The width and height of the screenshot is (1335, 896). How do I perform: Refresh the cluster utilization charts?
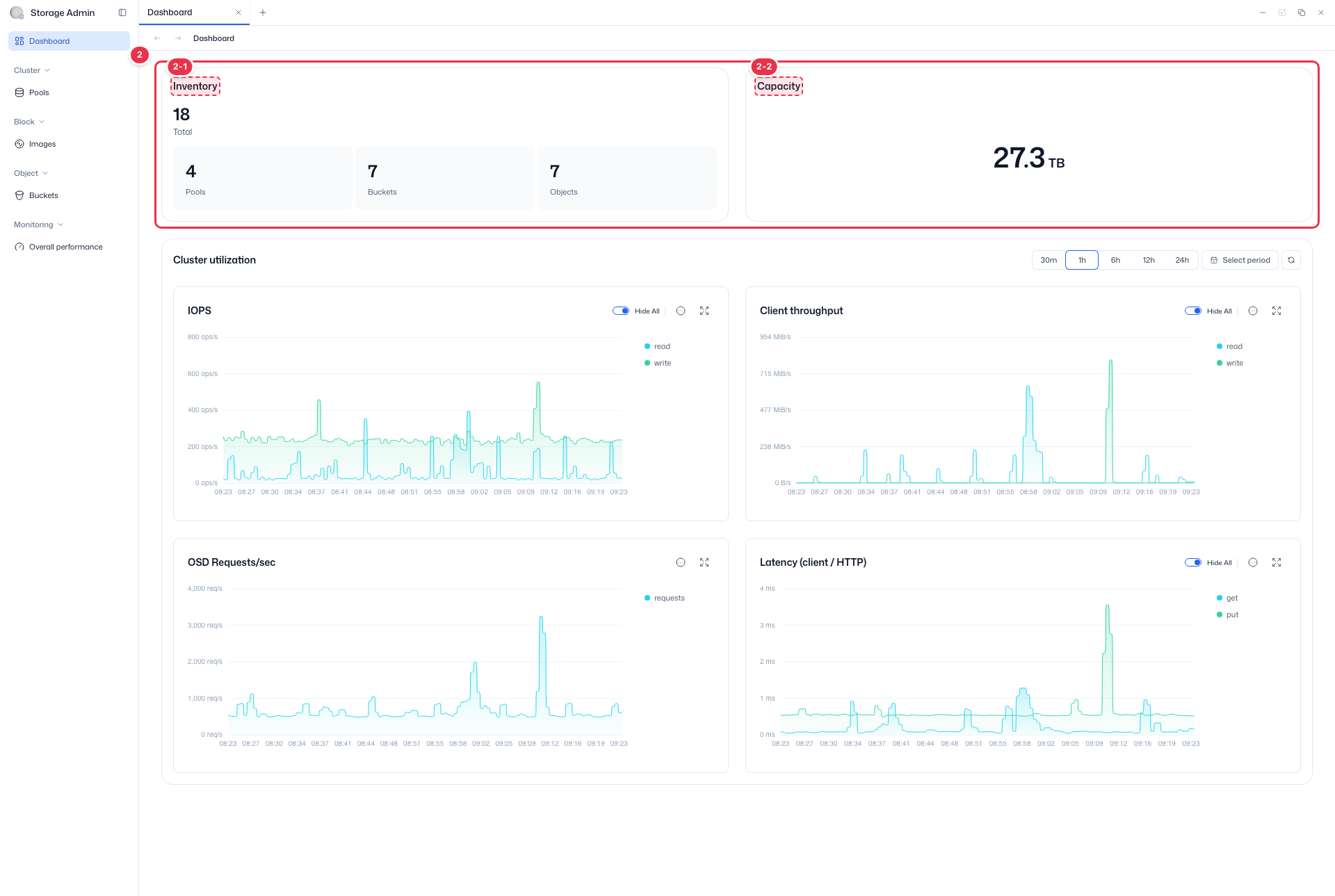coord(1291,260)
